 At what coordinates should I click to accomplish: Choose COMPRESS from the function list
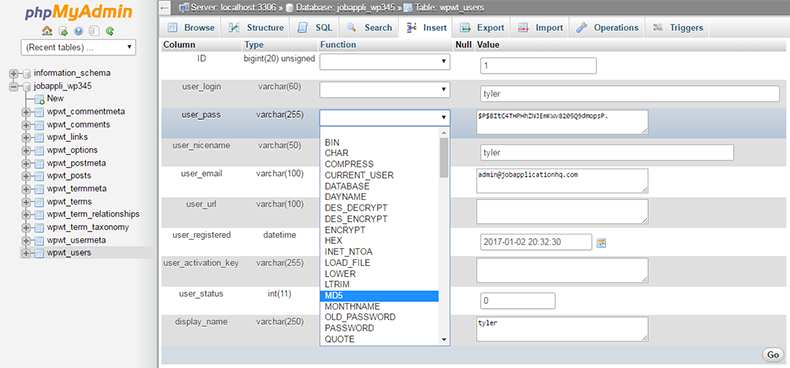click(379, 164)
